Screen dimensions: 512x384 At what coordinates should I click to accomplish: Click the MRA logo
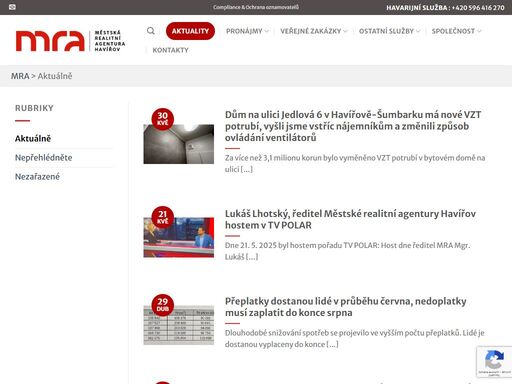70,41
